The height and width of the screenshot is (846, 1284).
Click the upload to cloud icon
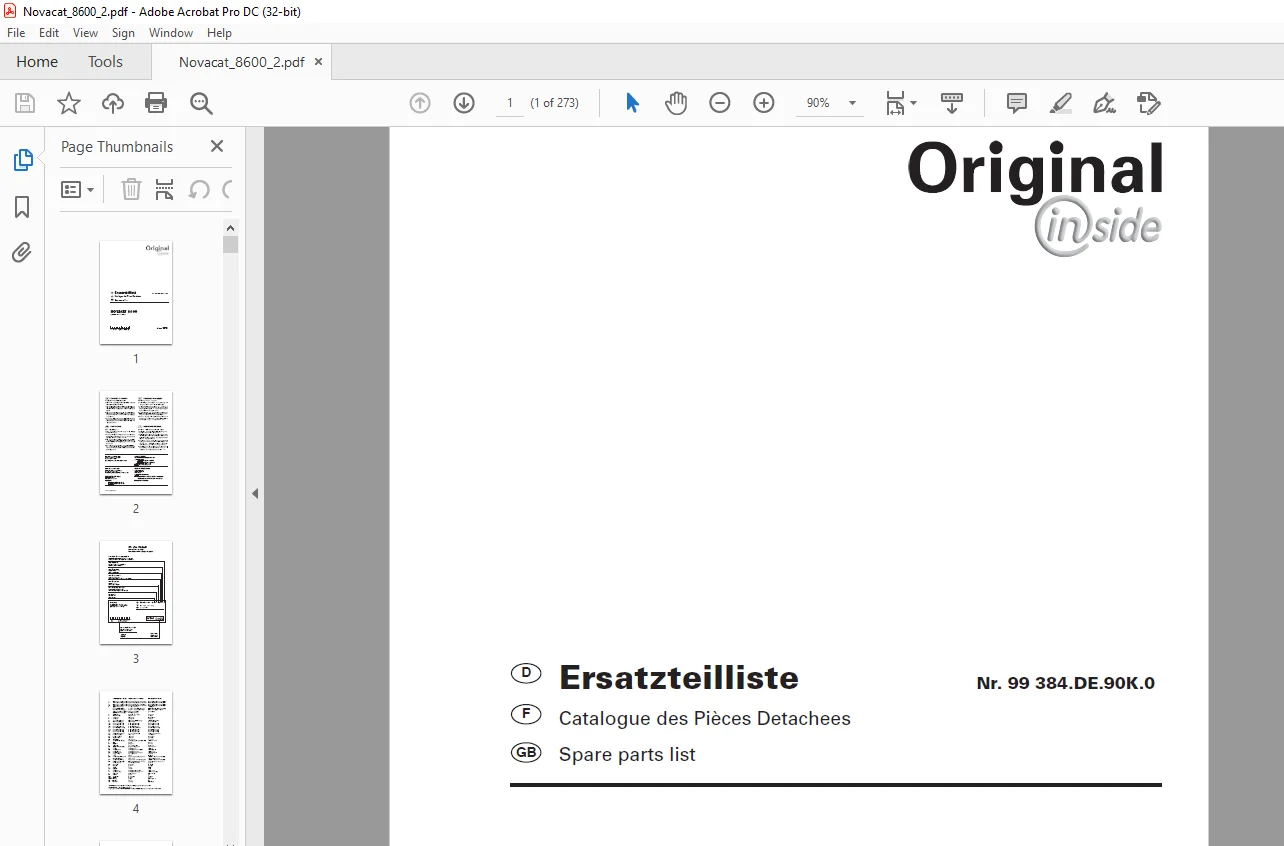113,103
